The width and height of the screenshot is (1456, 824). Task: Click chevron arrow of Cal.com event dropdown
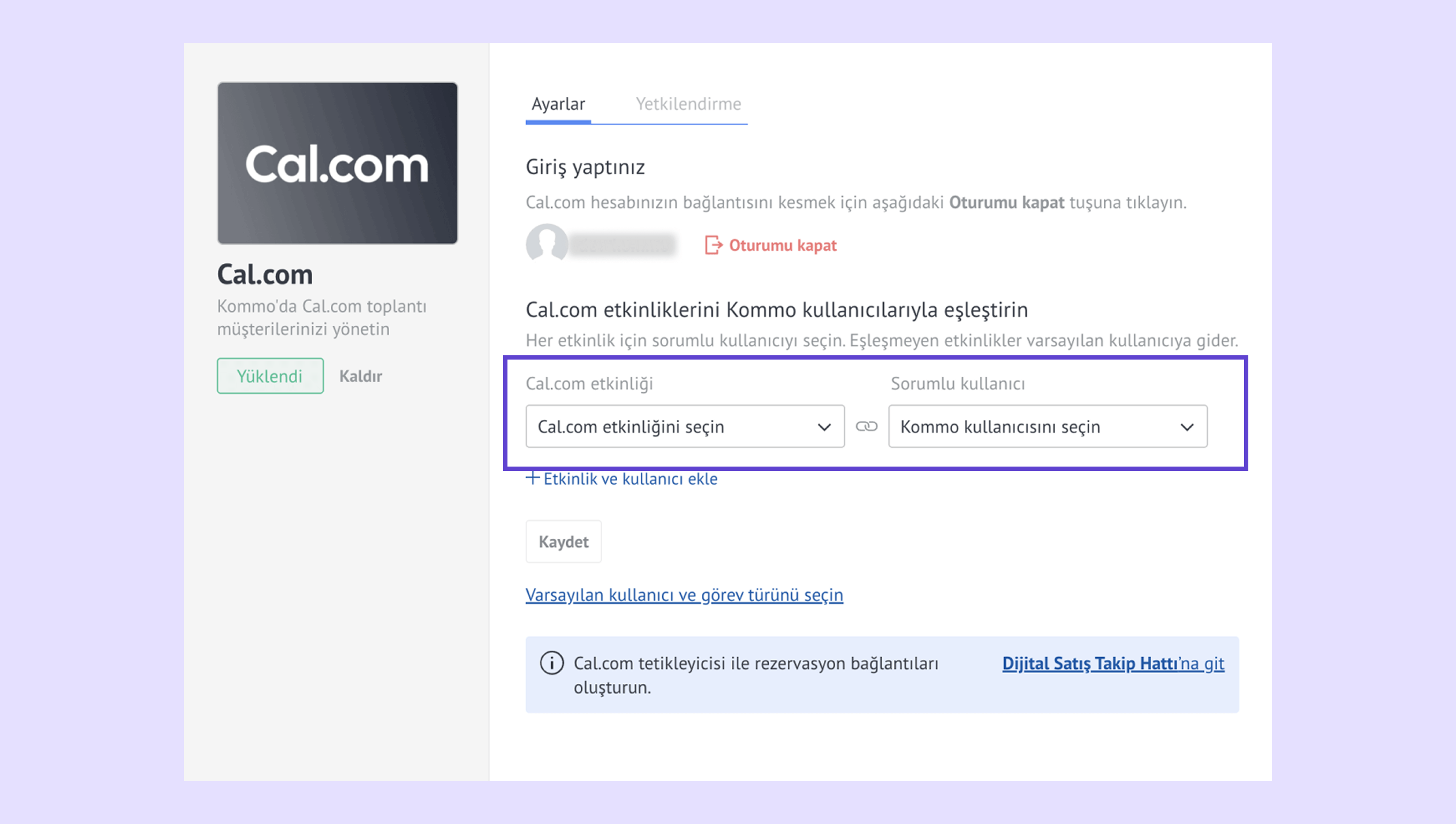(x=824, y=427)
